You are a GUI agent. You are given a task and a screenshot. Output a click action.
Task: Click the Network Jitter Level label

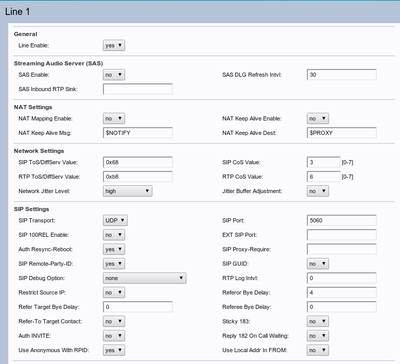pyautogui.click(x=44, y=191)
